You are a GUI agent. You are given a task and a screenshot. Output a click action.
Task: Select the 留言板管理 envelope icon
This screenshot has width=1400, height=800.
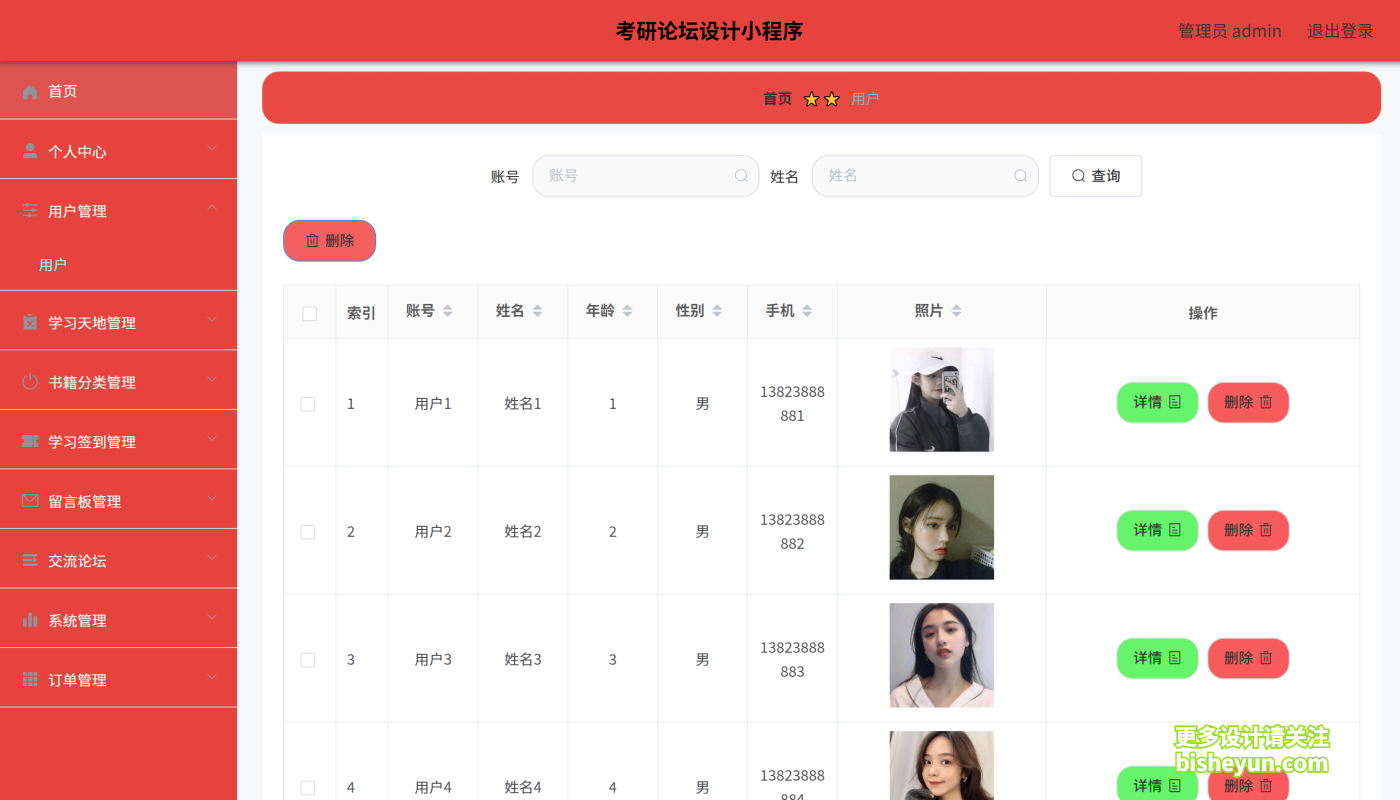pyautogui.click(x=29, y=498)
